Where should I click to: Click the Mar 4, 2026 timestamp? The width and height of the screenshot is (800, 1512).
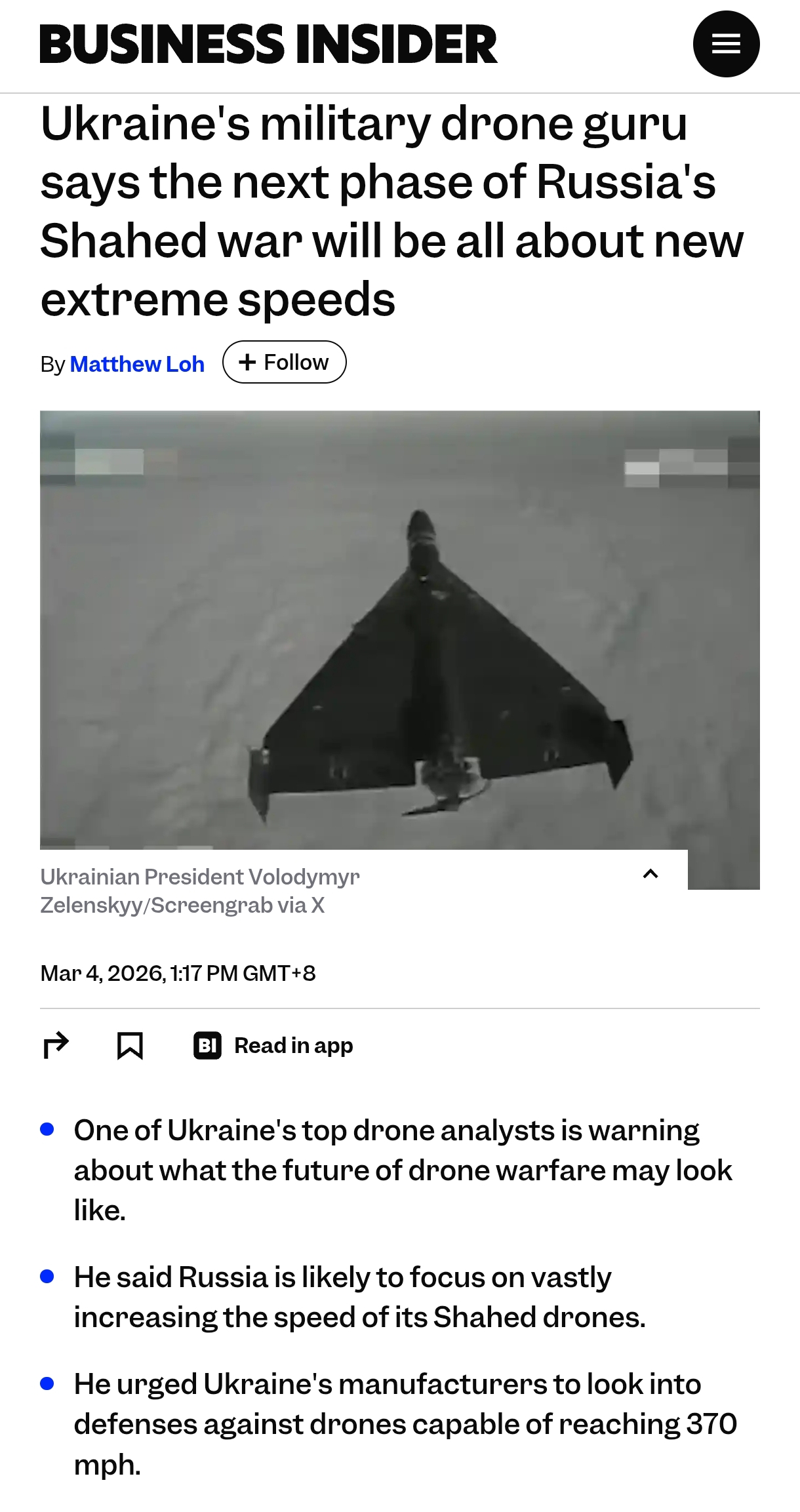[x=178, y=973]
